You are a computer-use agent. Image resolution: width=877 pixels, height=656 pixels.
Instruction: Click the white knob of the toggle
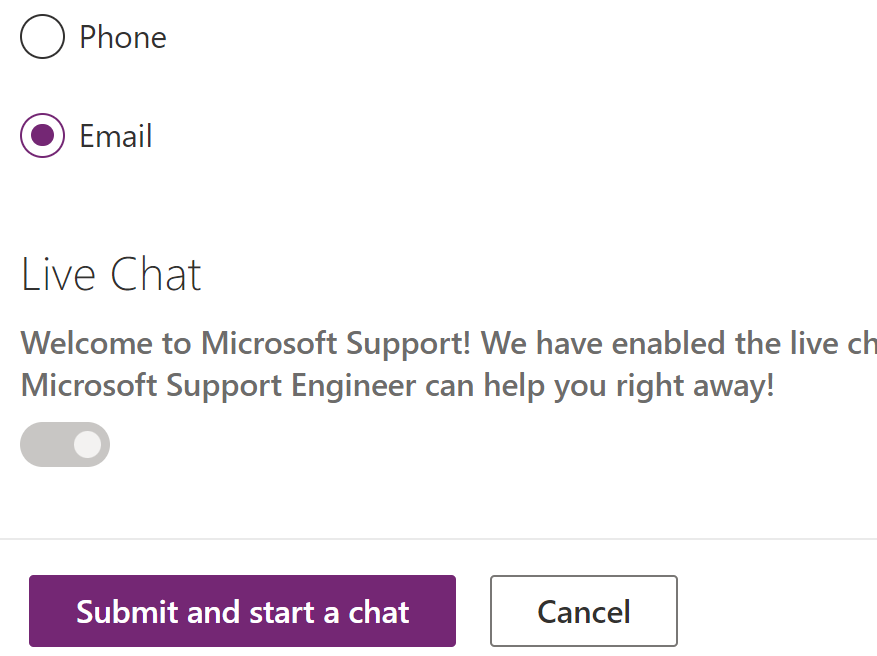[87, 445]
